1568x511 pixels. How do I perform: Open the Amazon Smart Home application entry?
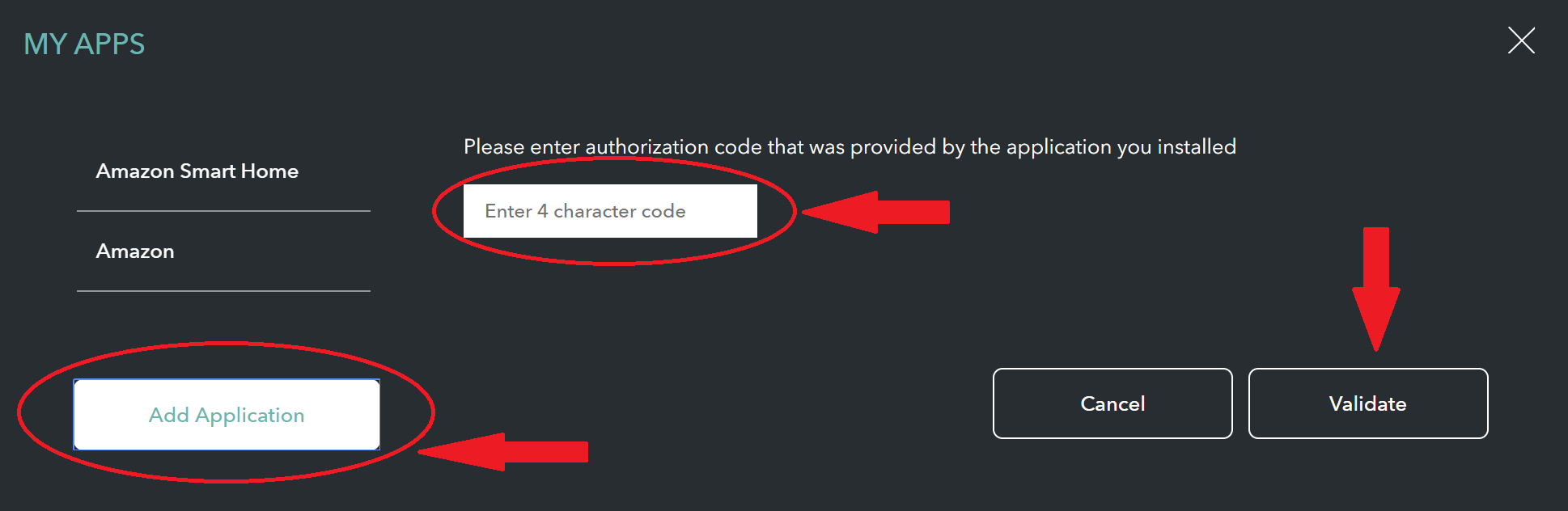click(x=197, y=171)
